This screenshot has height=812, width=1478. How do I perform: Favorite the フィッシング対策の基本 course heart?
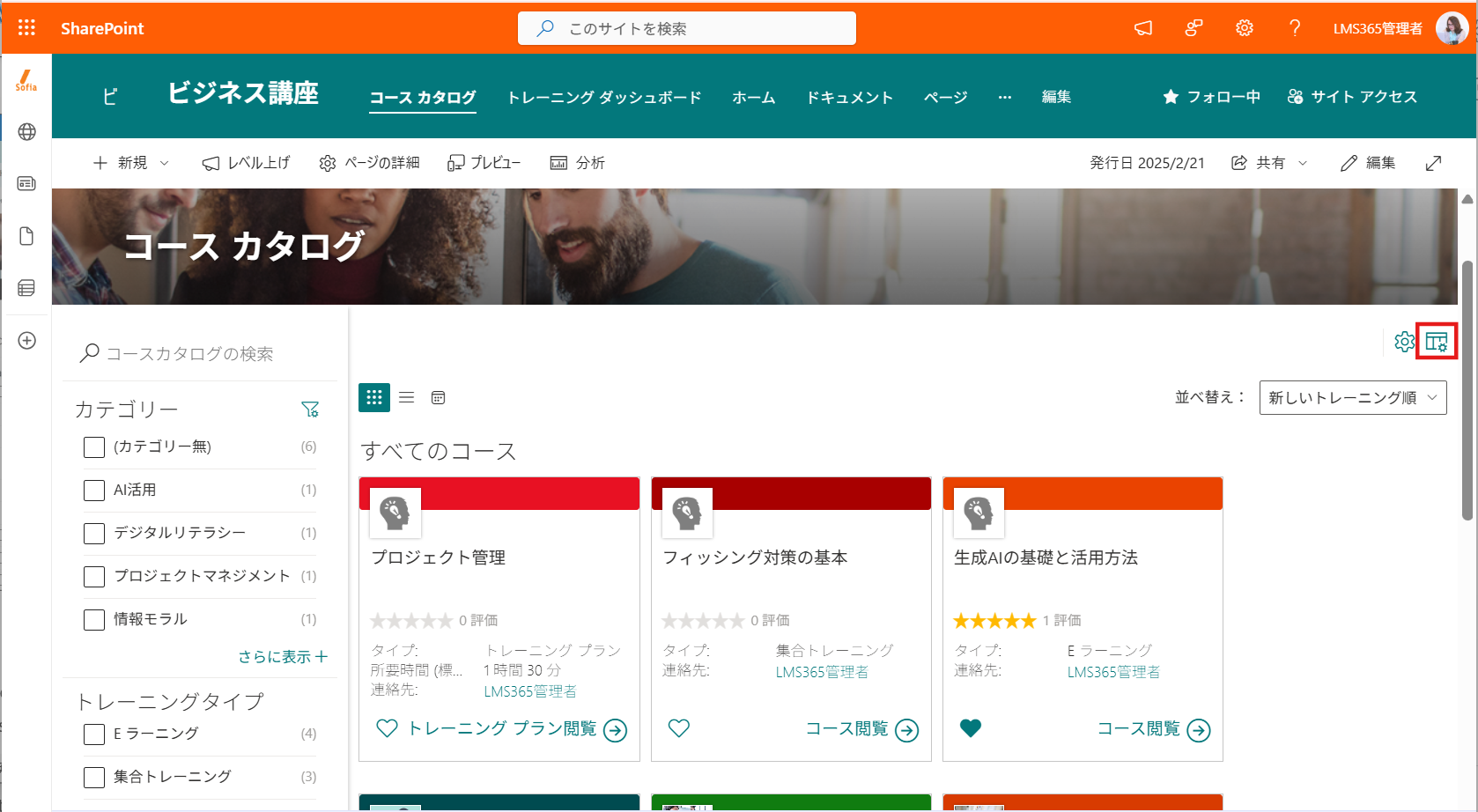point(678,728)
